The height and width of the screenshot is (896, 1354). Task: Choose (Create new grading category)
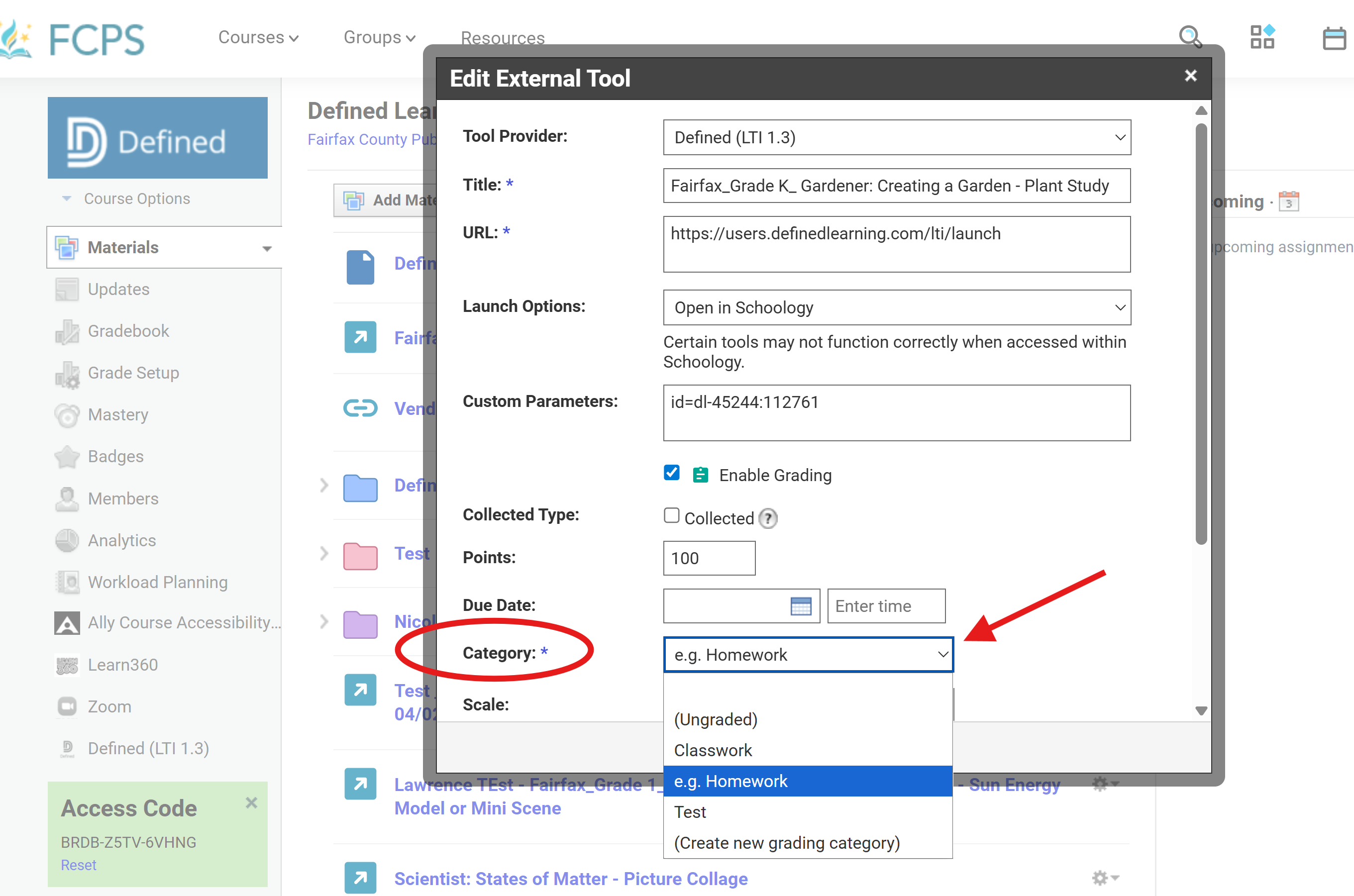pos(808,843)
